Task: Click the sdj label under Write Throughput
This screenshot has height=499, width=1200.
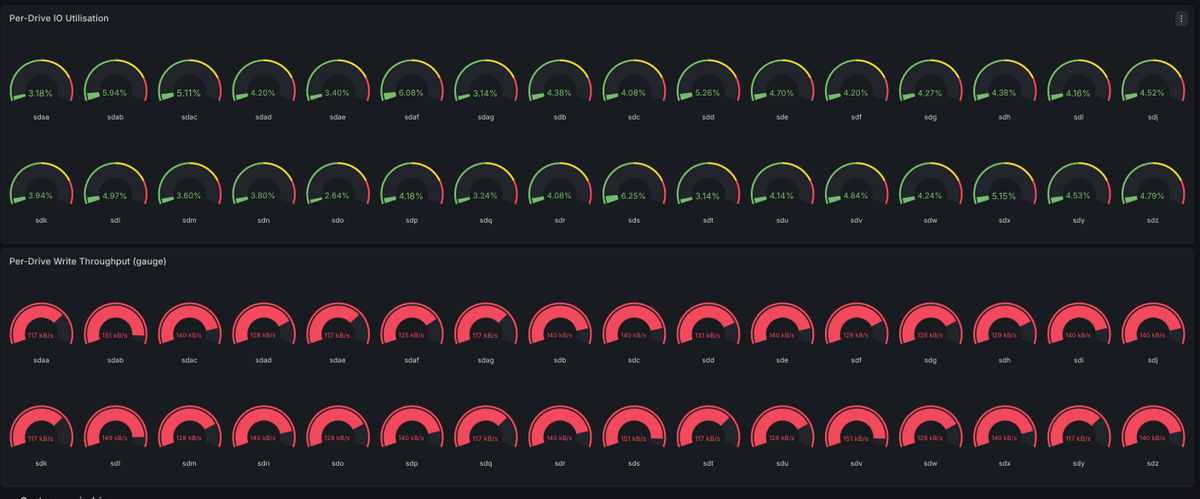Action: coord(1153,362)
